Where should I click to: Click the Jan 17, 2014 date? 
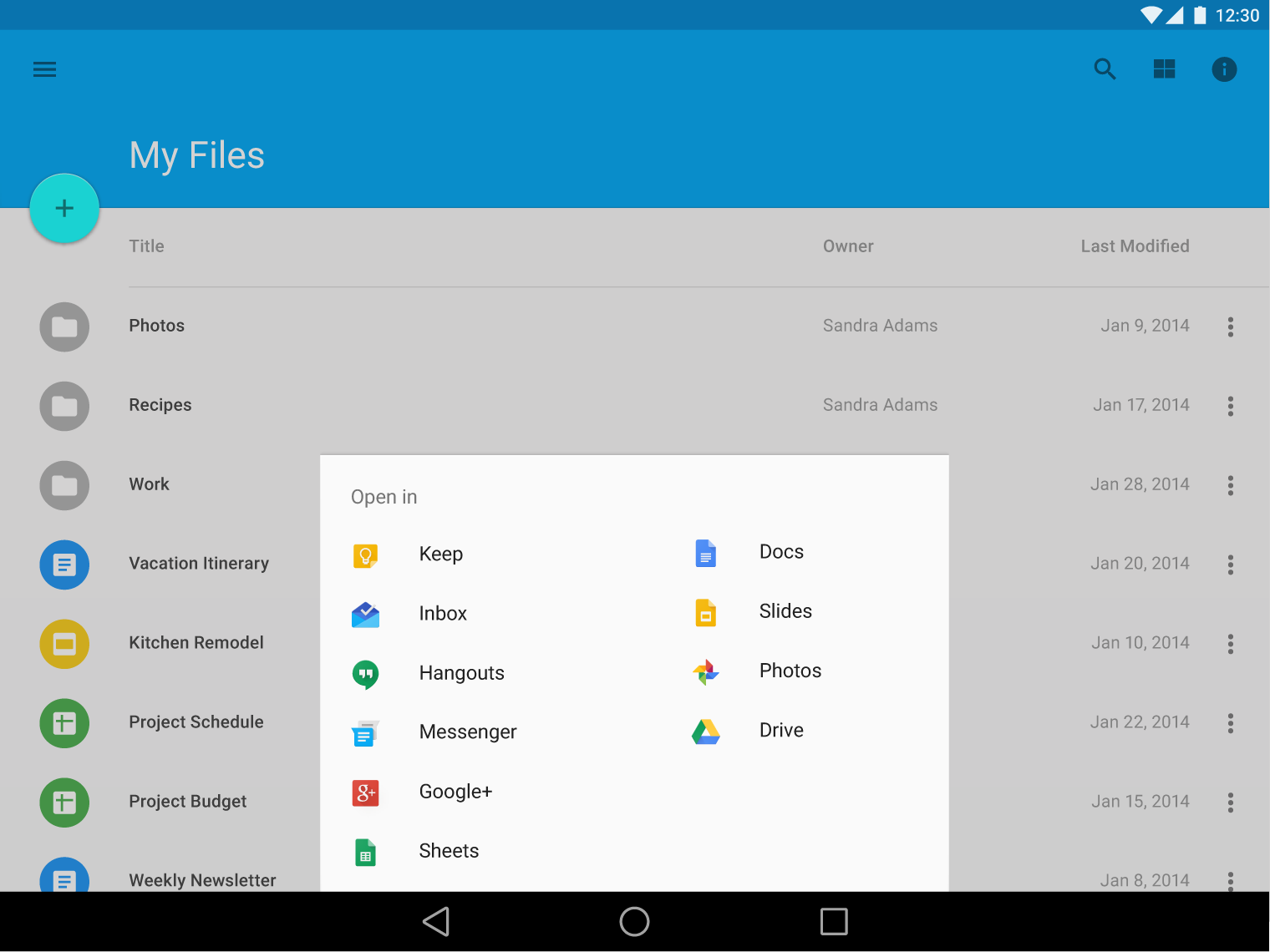(1141, 405)
